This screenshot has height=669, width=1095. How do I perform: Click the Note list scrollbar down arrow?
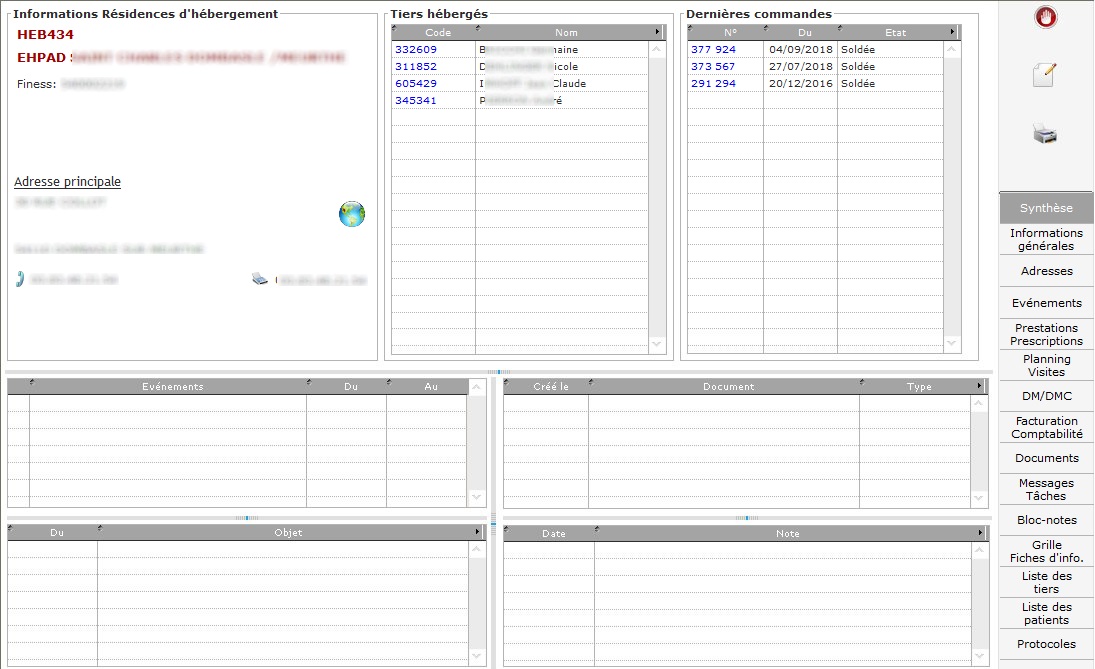980,656
